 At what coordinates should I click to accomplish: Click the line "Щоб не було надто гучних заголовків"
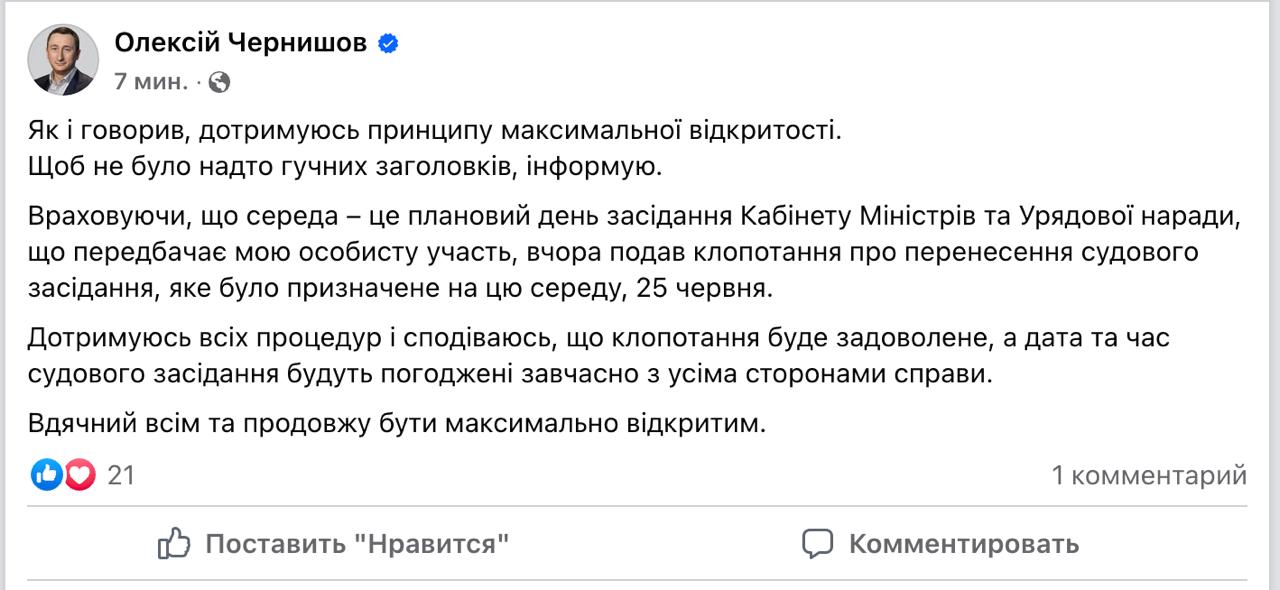click(x=345, y=166)
